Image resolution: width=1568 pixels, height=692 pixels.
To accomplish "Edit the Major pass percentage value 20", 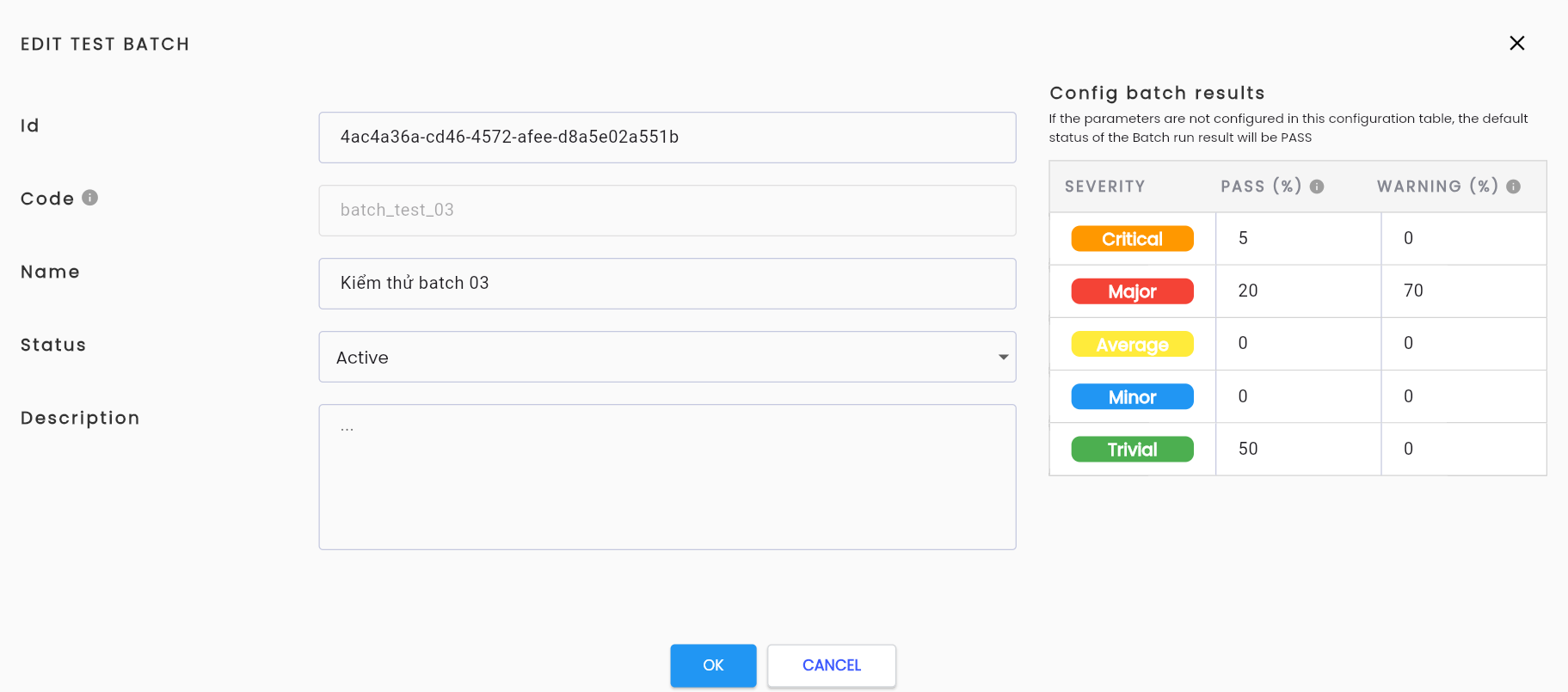I will 1298,291.
